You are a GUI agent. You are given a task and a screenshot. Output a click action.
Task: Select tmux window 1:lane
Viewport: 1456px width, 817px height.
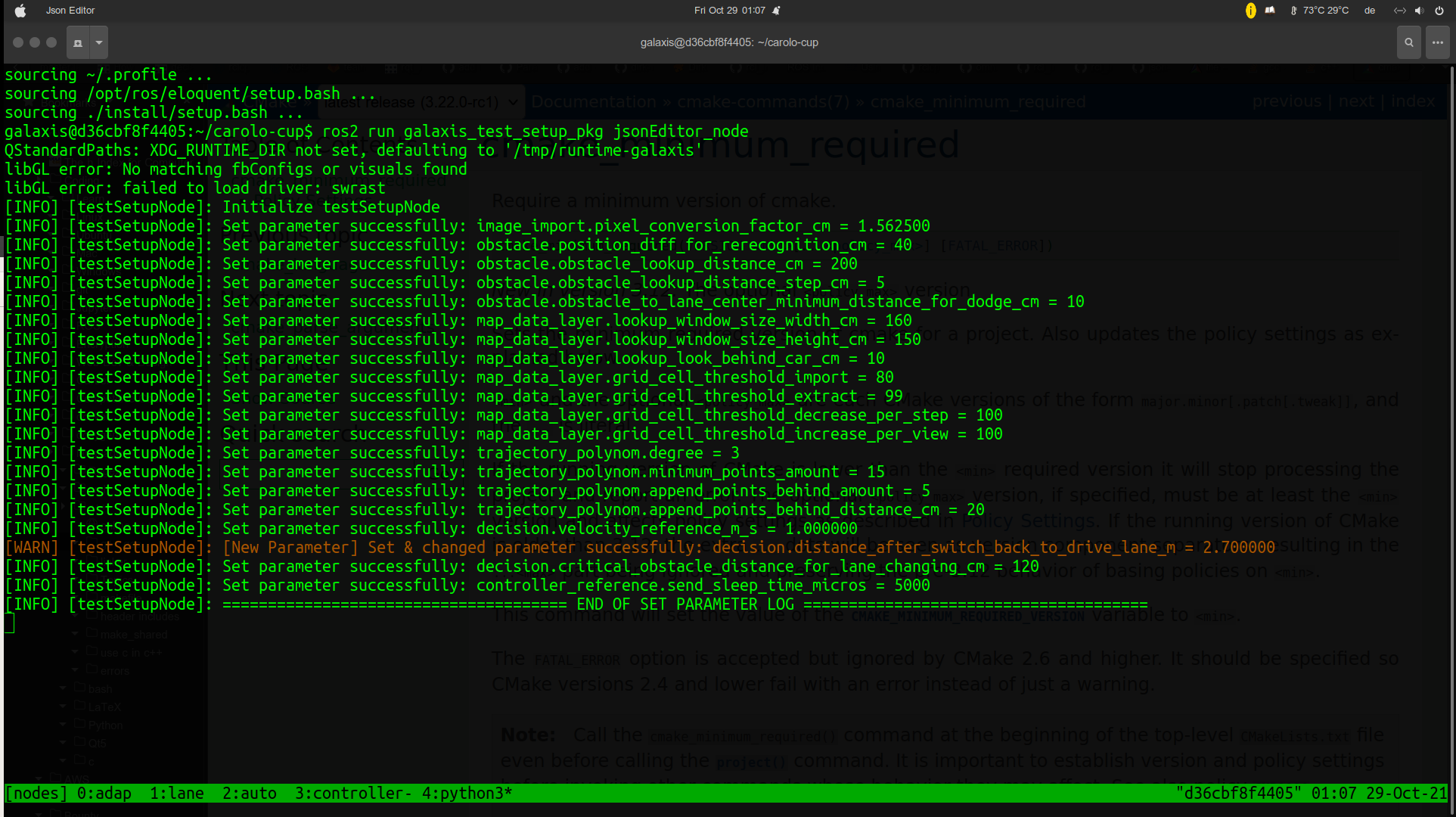coord(177,793)
